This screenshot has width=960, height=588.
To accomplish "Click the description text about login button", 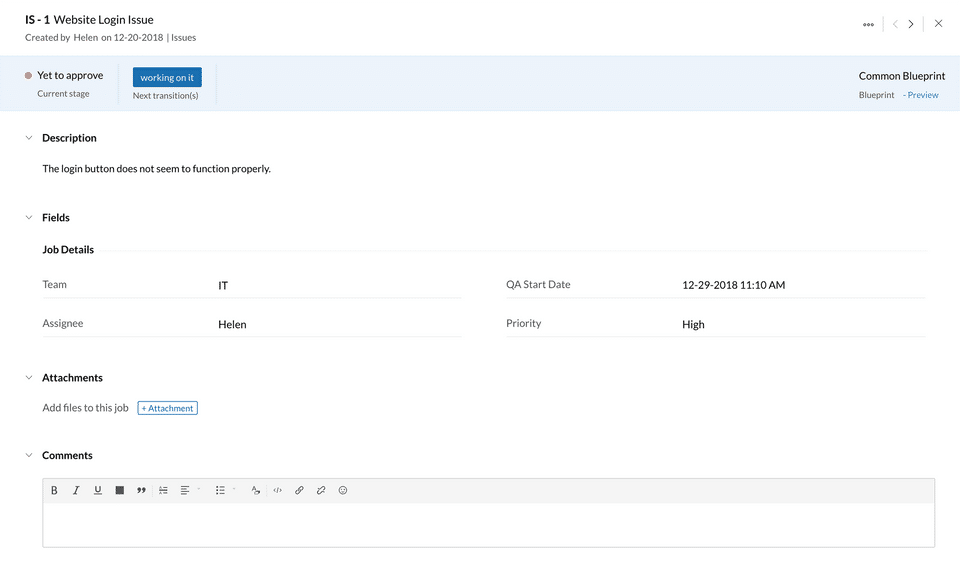I will tap(156, 168).
